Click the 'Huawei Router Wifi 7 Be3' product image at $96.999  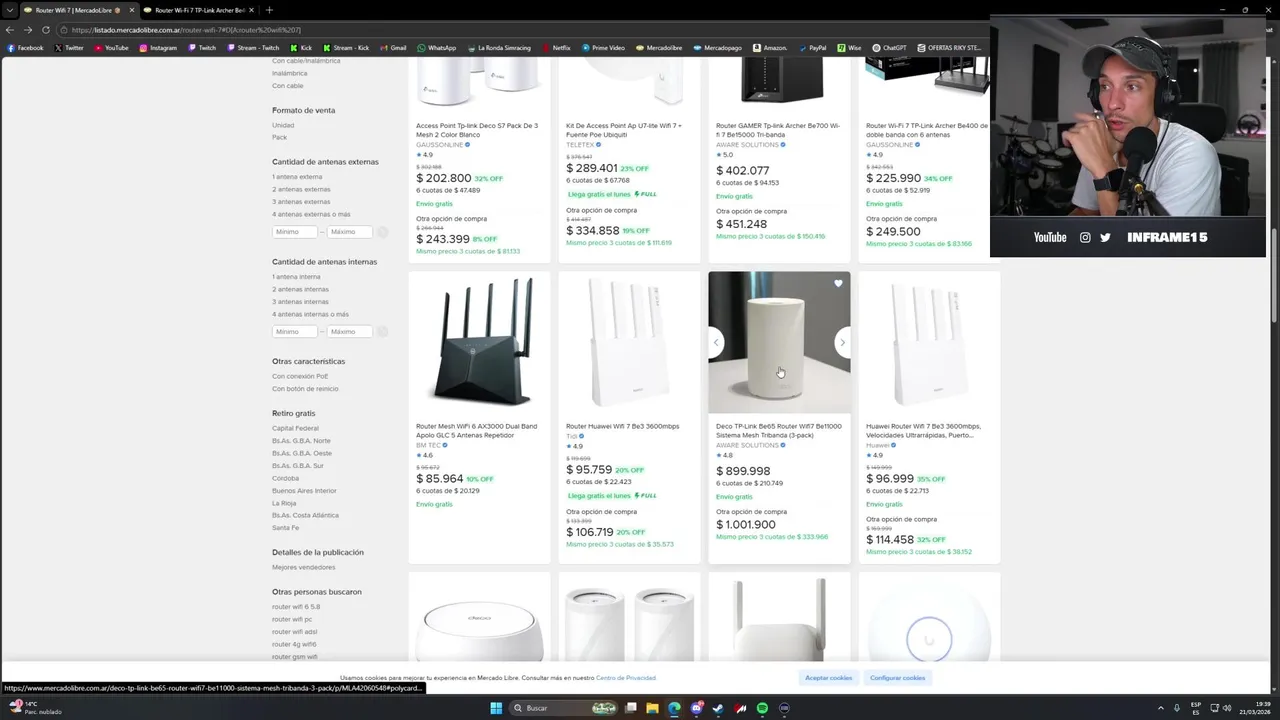929,342
